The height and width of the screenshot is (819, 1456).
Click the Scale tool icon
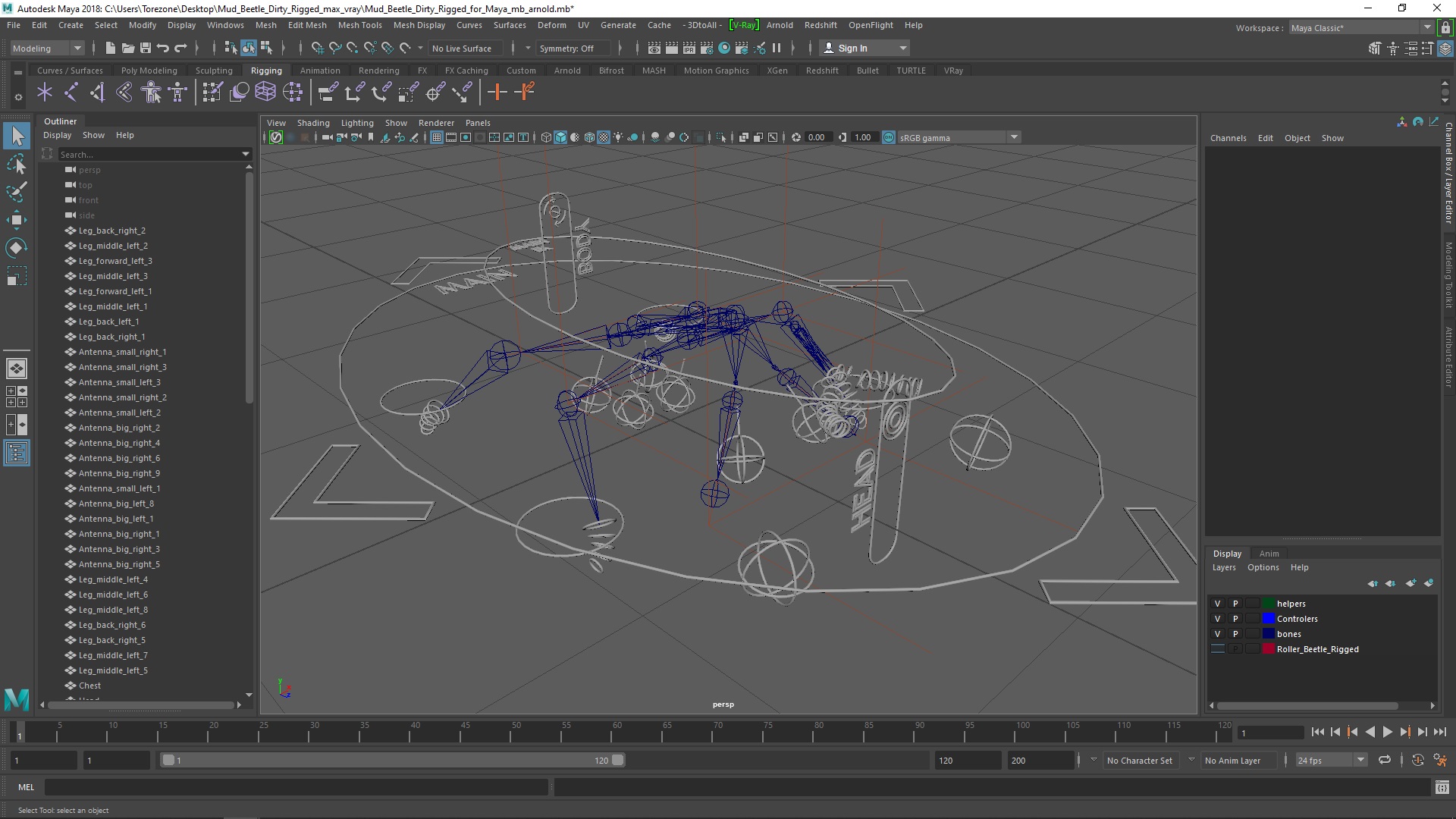point(16,280)
